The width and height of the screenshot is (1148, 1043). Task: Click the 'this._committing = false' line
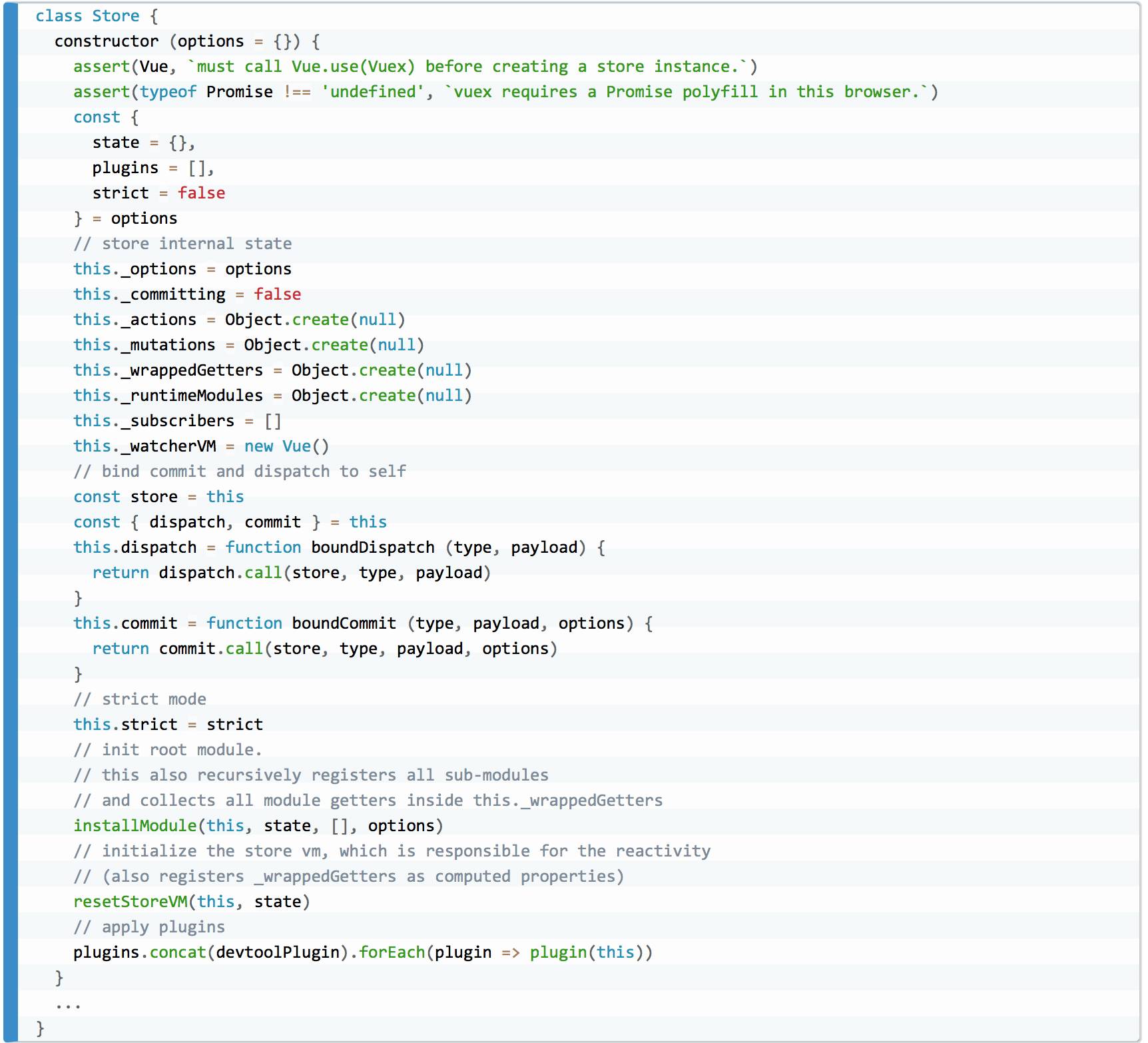pyautogui.click(x=187, y=294)
